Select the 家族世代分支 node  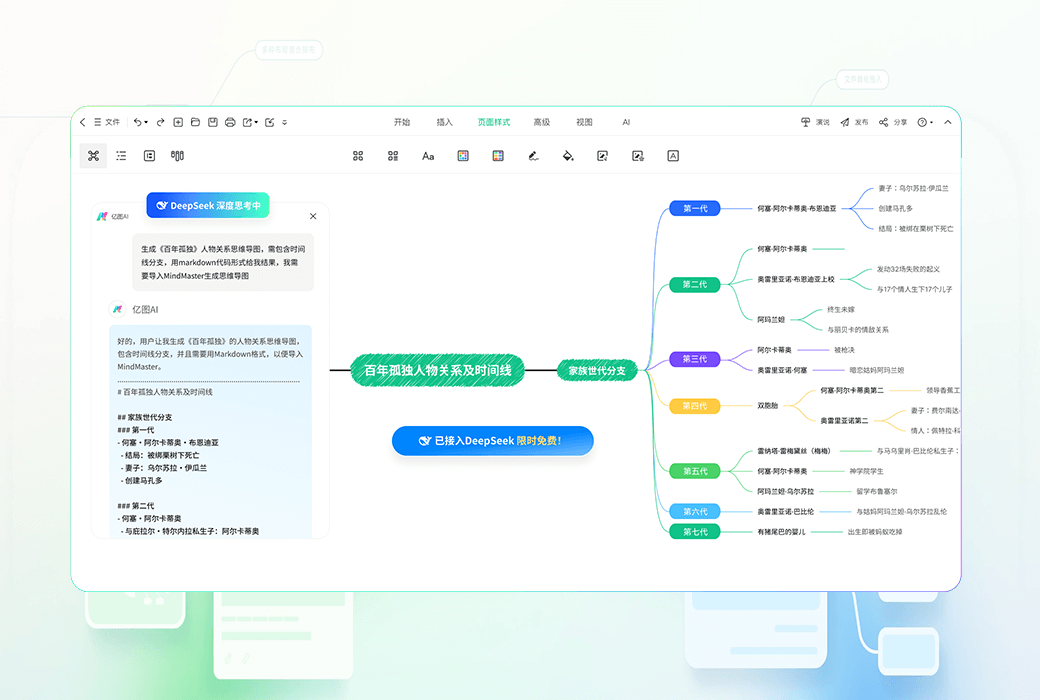[x=597, y=370]
